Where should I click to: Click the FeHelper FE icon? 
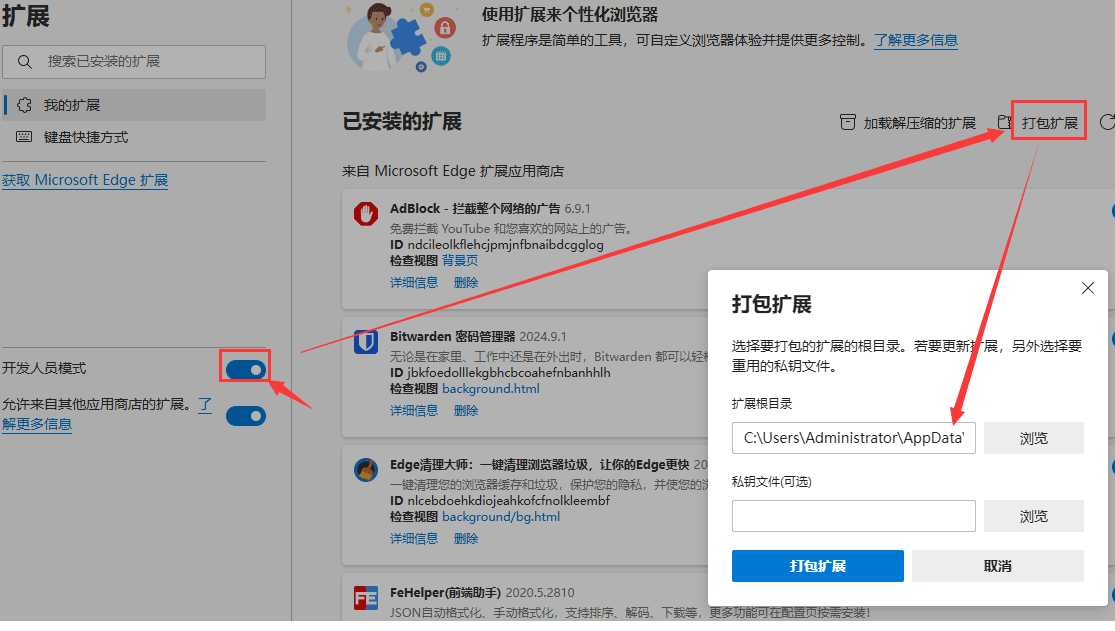point(366,598)
